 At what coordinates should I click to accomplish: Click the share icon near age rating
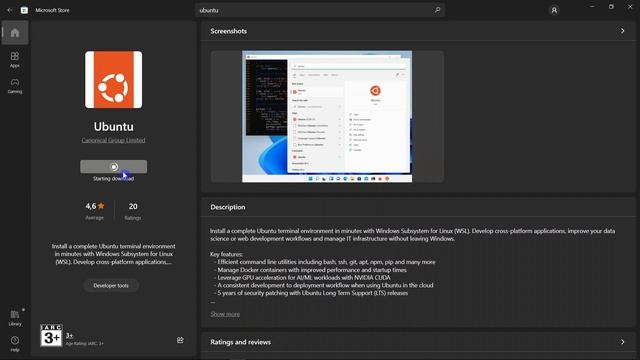coord(180,340)
